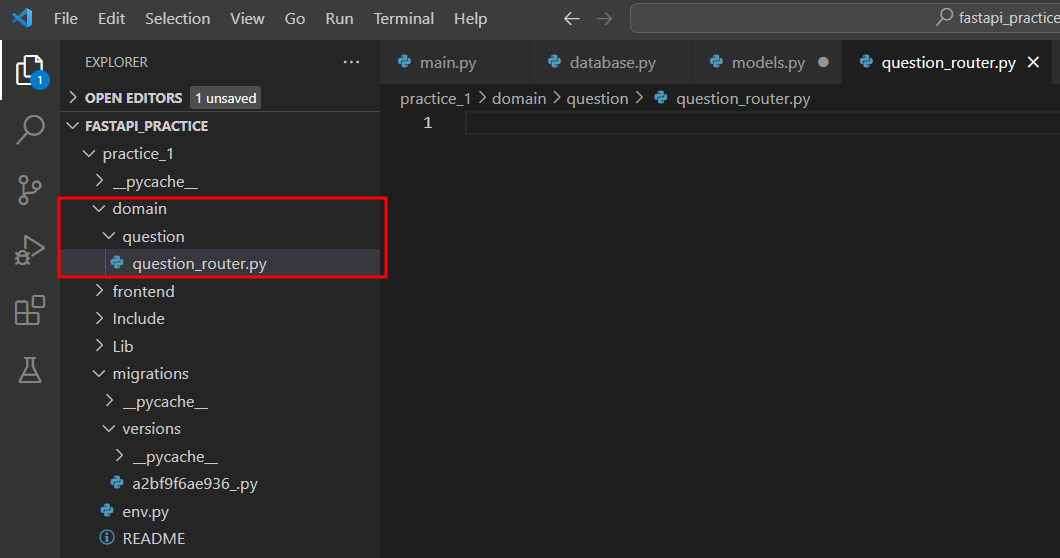
Task: Click practice_1 in the breadcrumb
Action: click(x=435, y=99)
